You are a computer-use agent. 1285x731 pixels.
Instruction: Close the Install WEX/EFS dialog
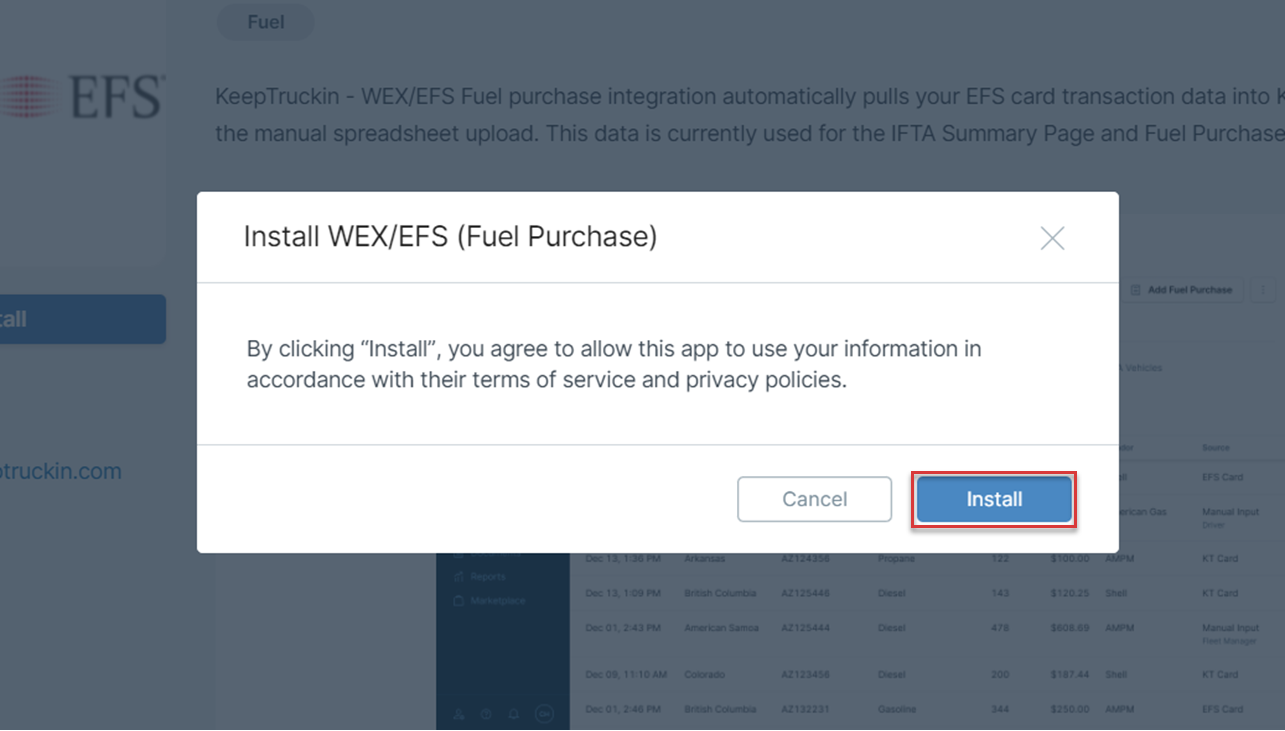click(1052, 238)
